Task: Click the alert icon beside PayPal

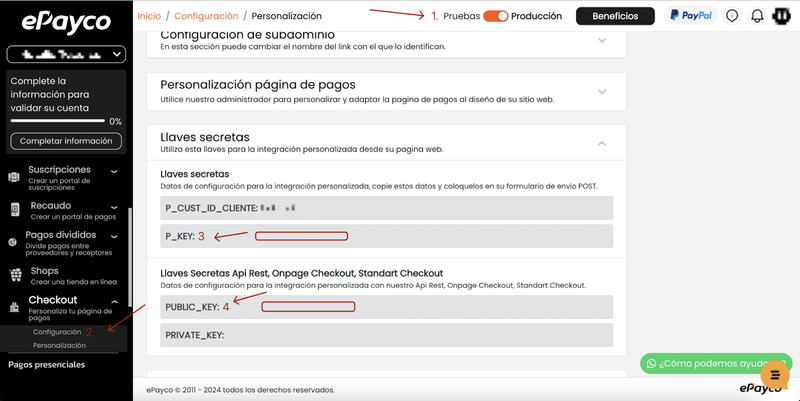Action: 732,16
